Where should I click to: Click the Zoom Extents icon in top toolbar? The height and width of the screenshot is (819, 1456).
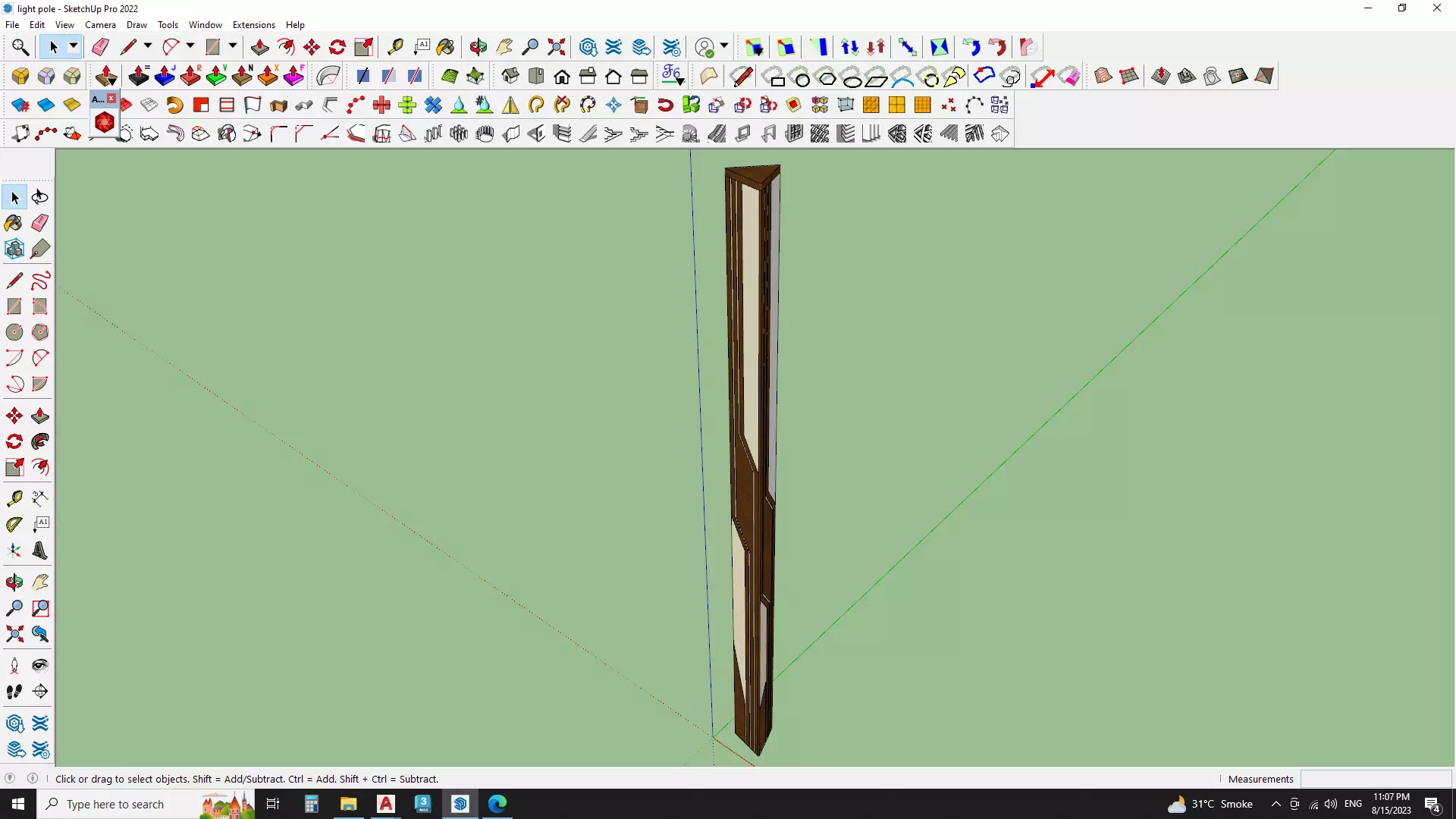pyautogui.click(x=557, y=47)
